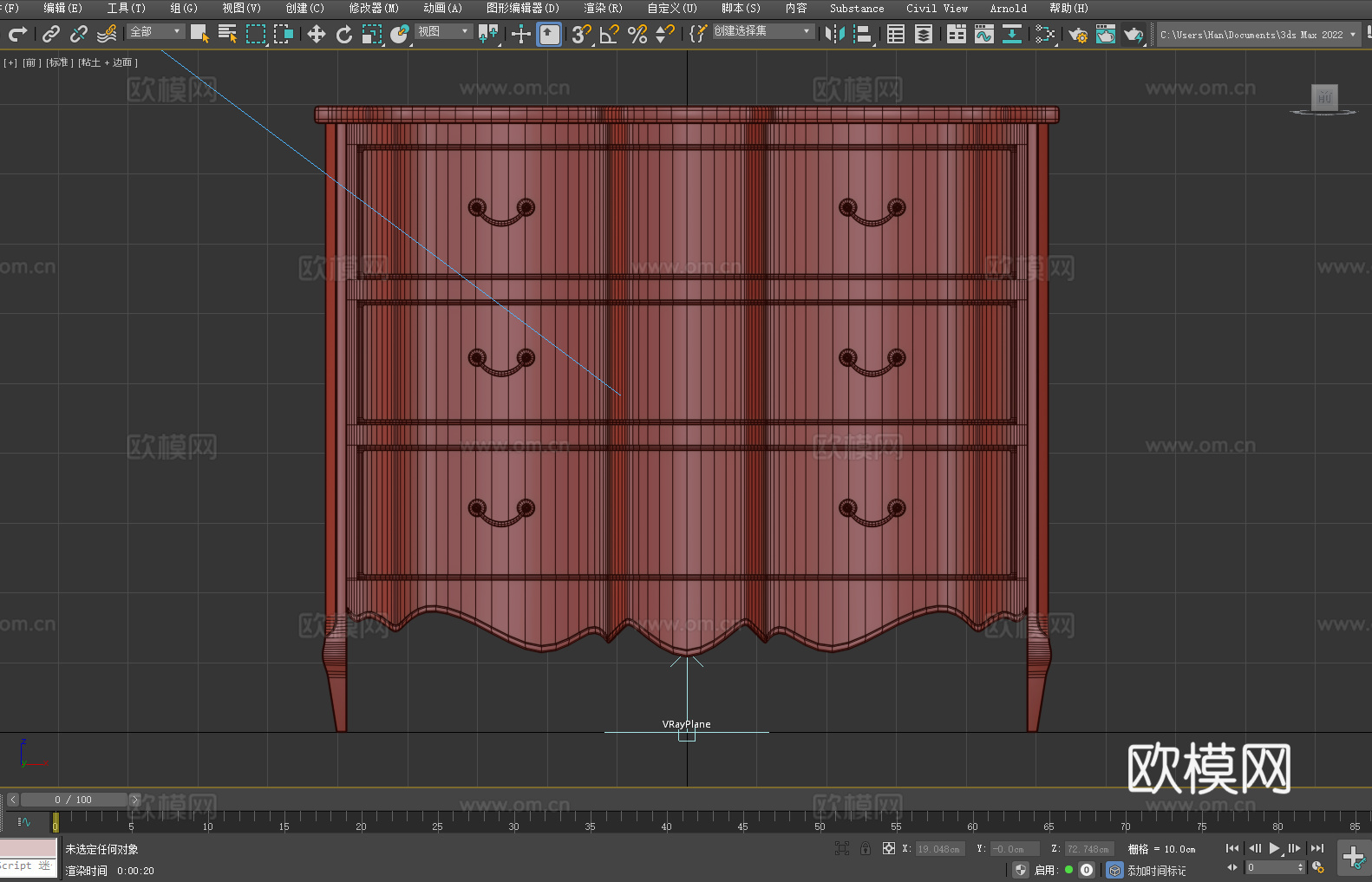1372x882 pixels.
Task: Toggle Window/Crossing selection mode
Action: [284, 34]
